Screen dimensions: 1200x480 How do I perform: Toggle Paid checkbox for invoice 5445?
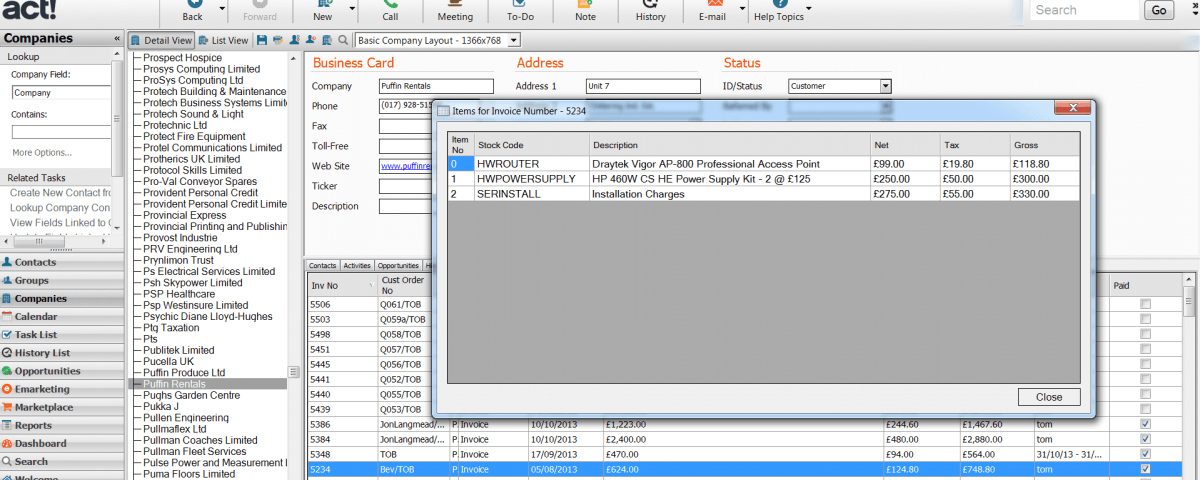(1145, 364)
